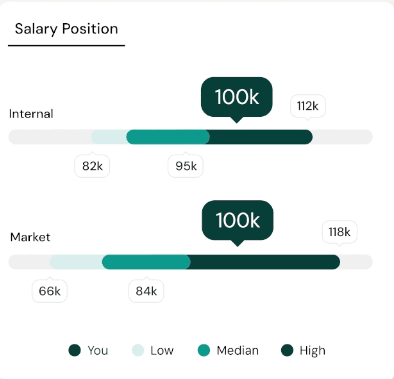Select the Salary Position tab

pos(66,29)
